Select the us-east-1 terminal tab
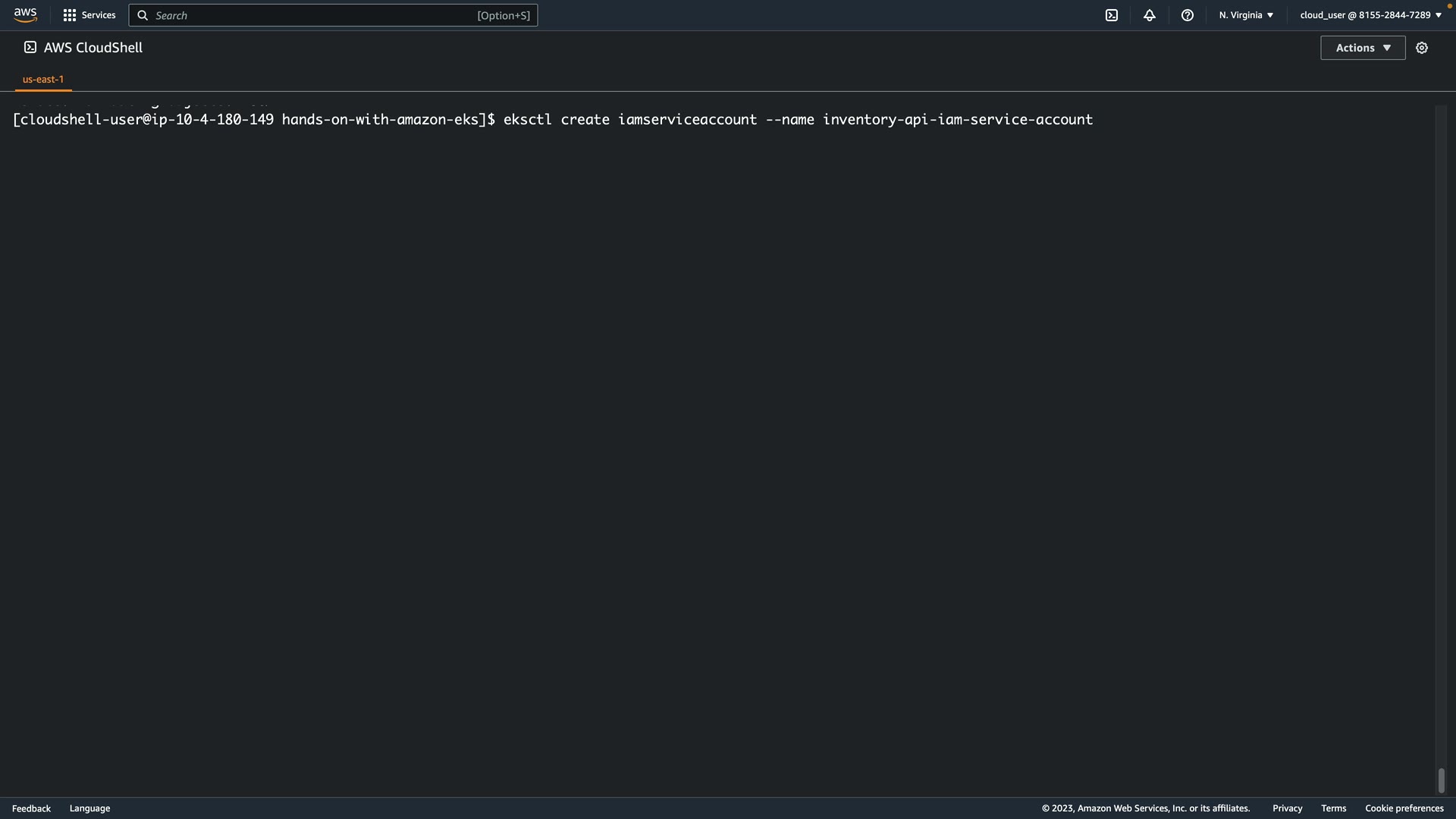Viewport: 1456px width, 819px height. 43,79
